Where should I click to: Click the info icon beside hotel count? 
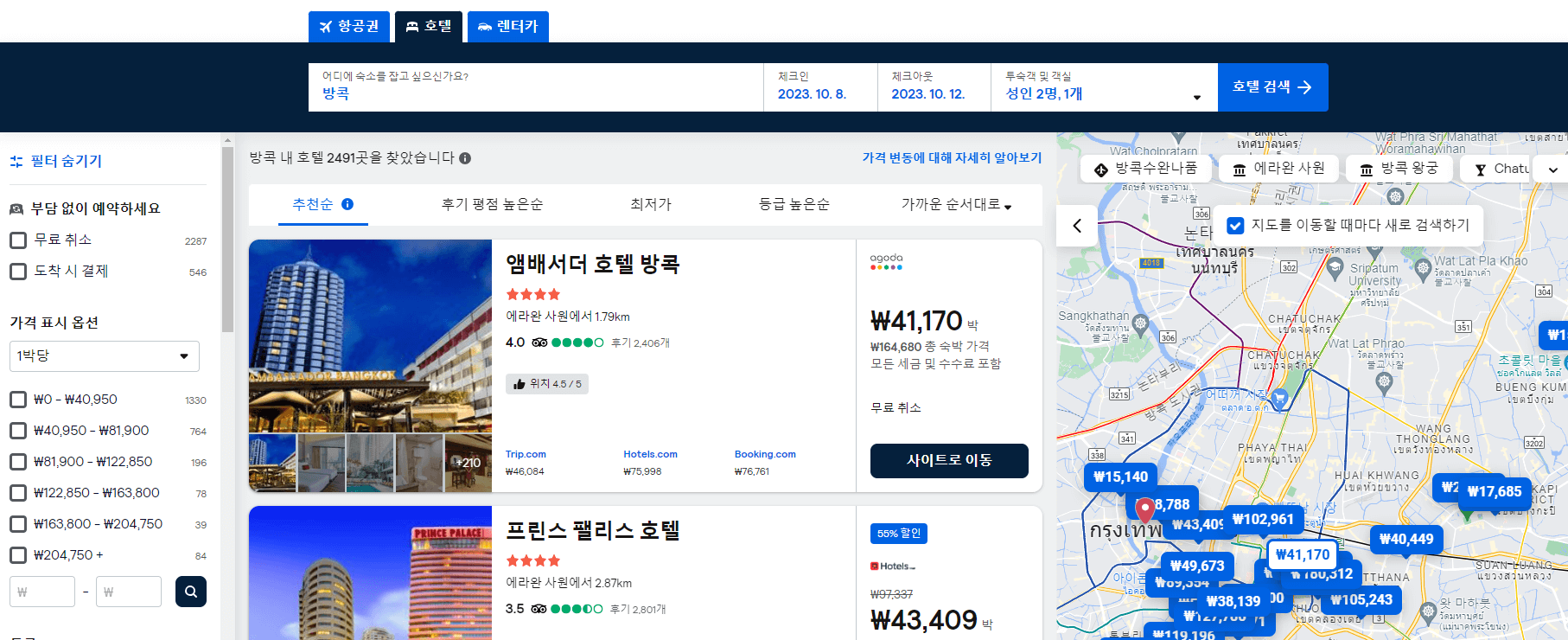(465, 158)
